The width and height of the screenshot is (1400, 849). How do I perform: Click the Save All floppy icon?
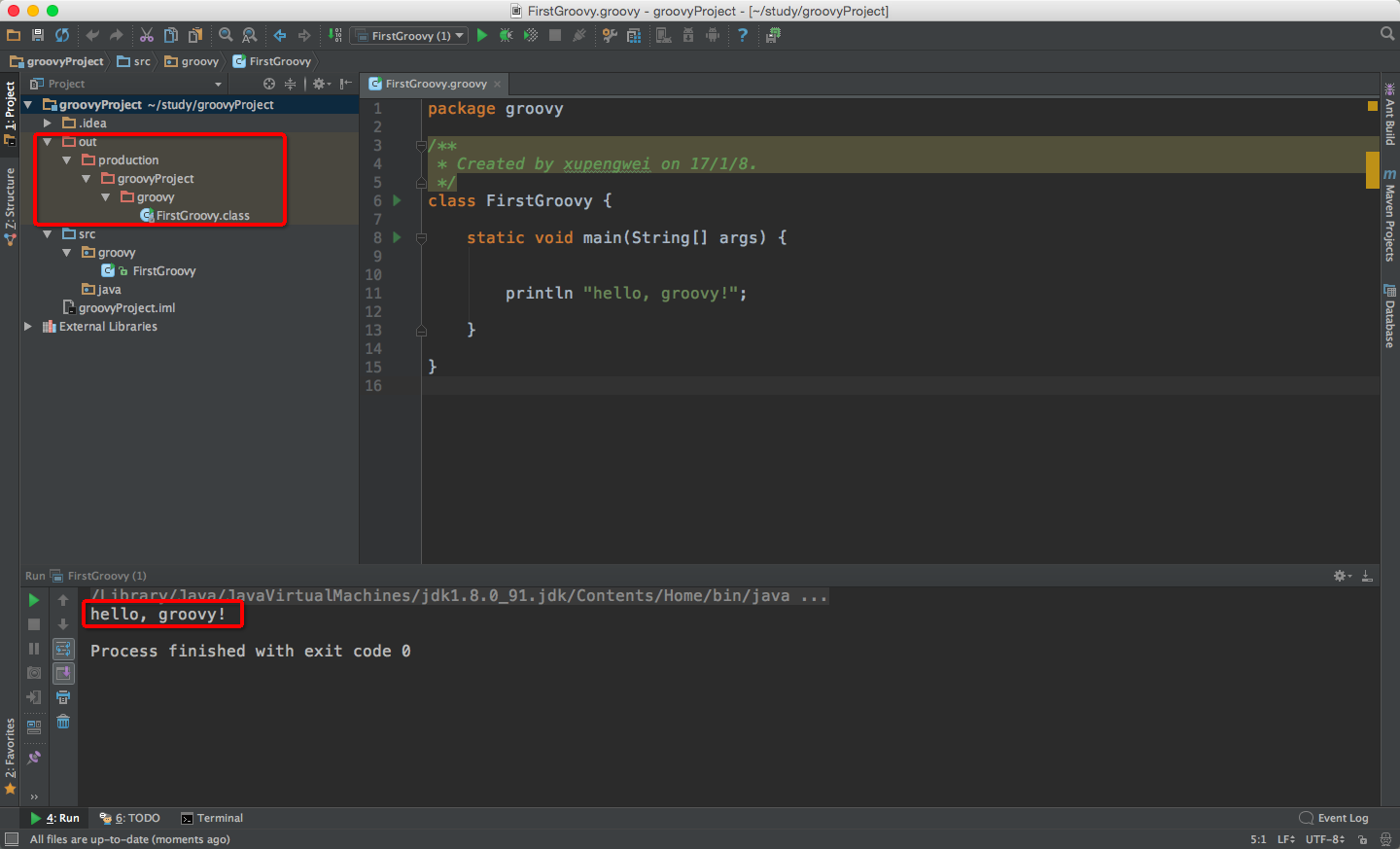click(x=37, y=35)
